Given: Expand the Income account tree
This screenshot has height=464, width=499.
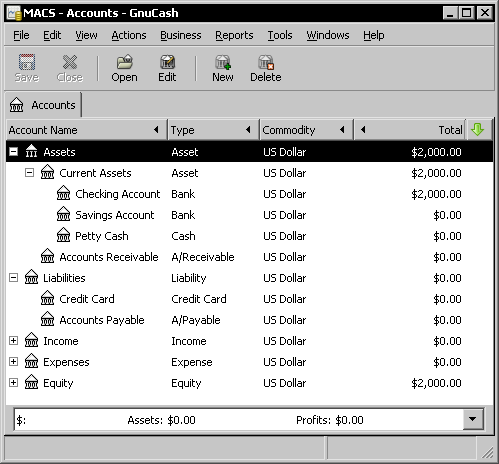Looking at the screenshot, I should [x=13, y=341].
